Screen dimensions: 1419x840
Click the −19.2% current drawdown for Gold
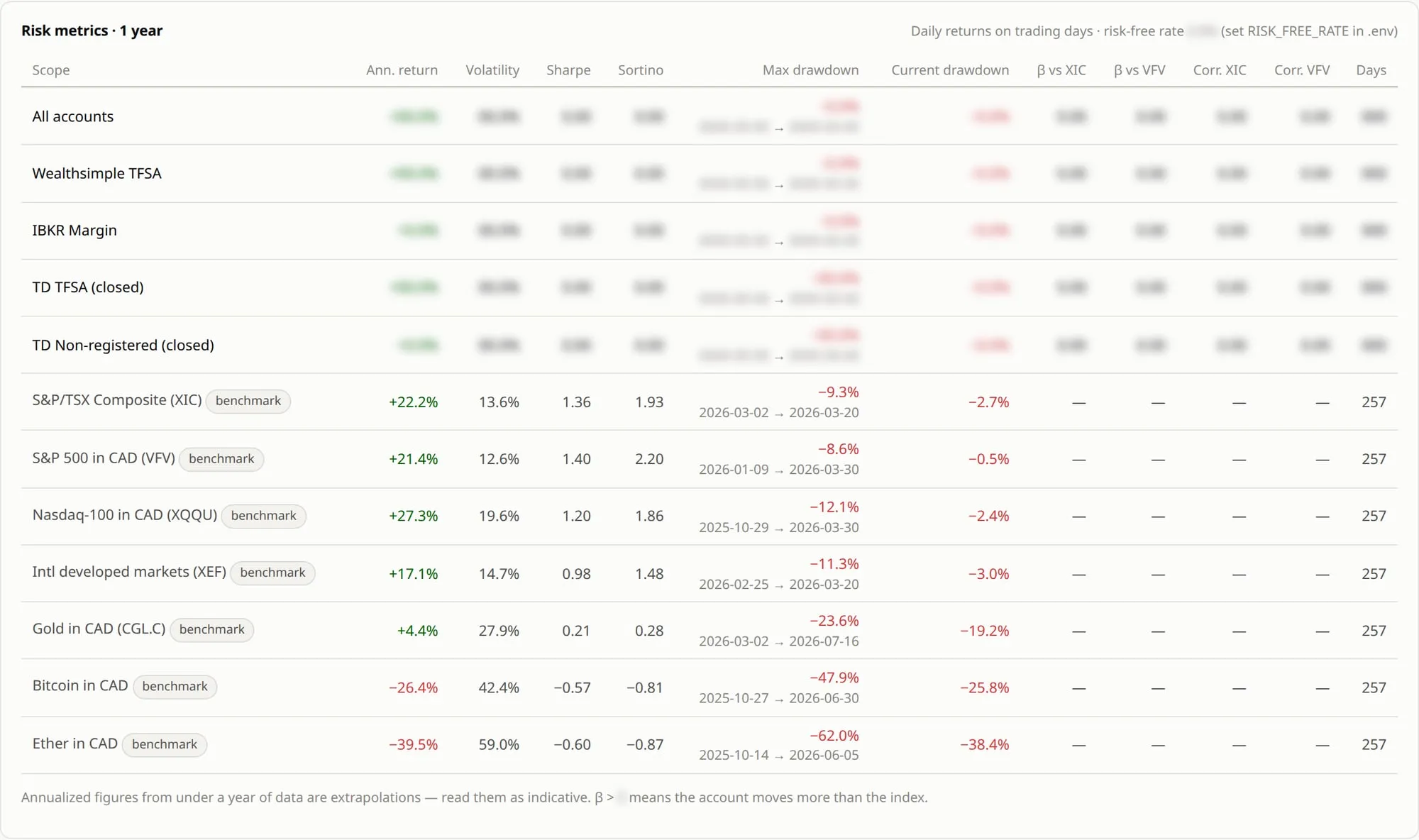(984, 631)
